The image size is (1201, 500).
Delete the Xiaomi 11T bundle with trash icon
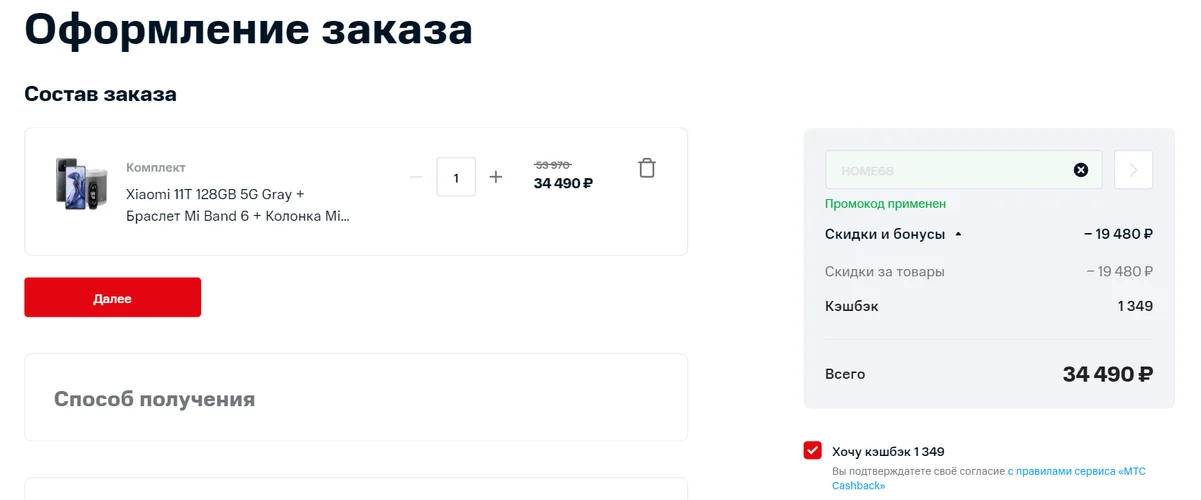[647, 168]
